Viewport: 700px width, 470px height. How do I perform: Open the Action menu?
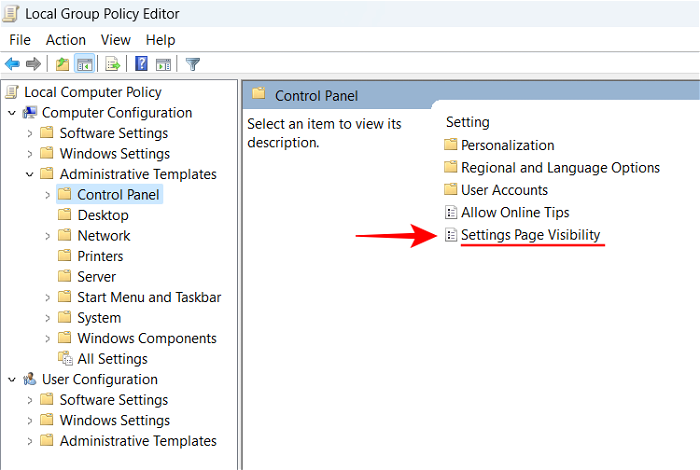(x=66, y=40)
